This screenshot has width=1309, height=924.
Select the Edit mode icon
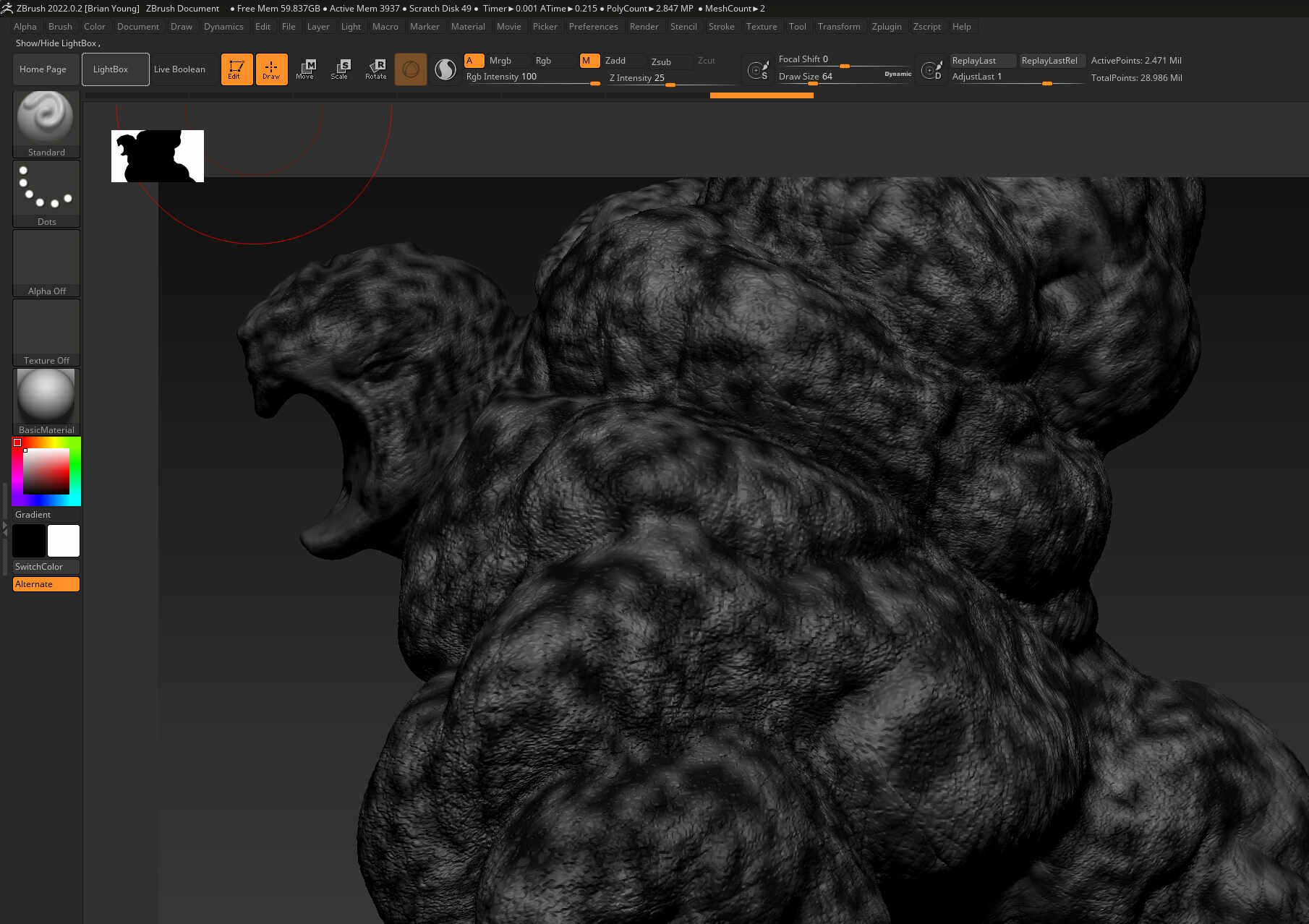pyautogui.click(x=236, y=69)
